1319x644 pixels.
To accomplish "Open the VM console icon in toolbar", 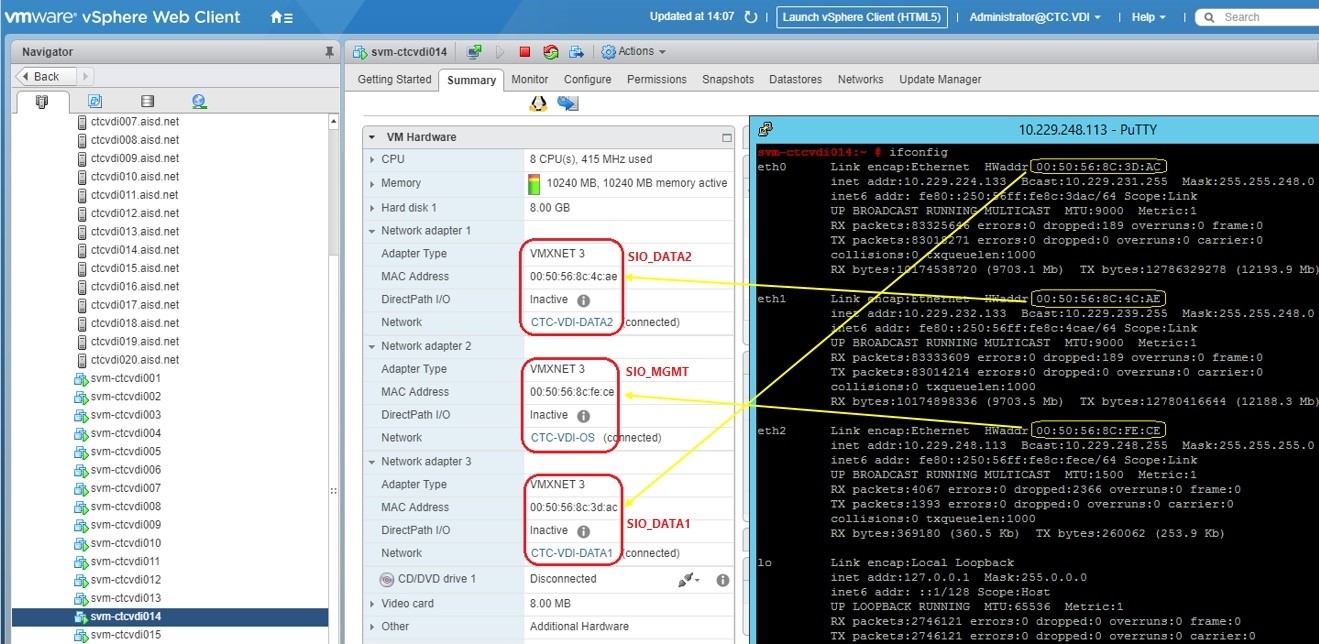I will pos(475,52).
